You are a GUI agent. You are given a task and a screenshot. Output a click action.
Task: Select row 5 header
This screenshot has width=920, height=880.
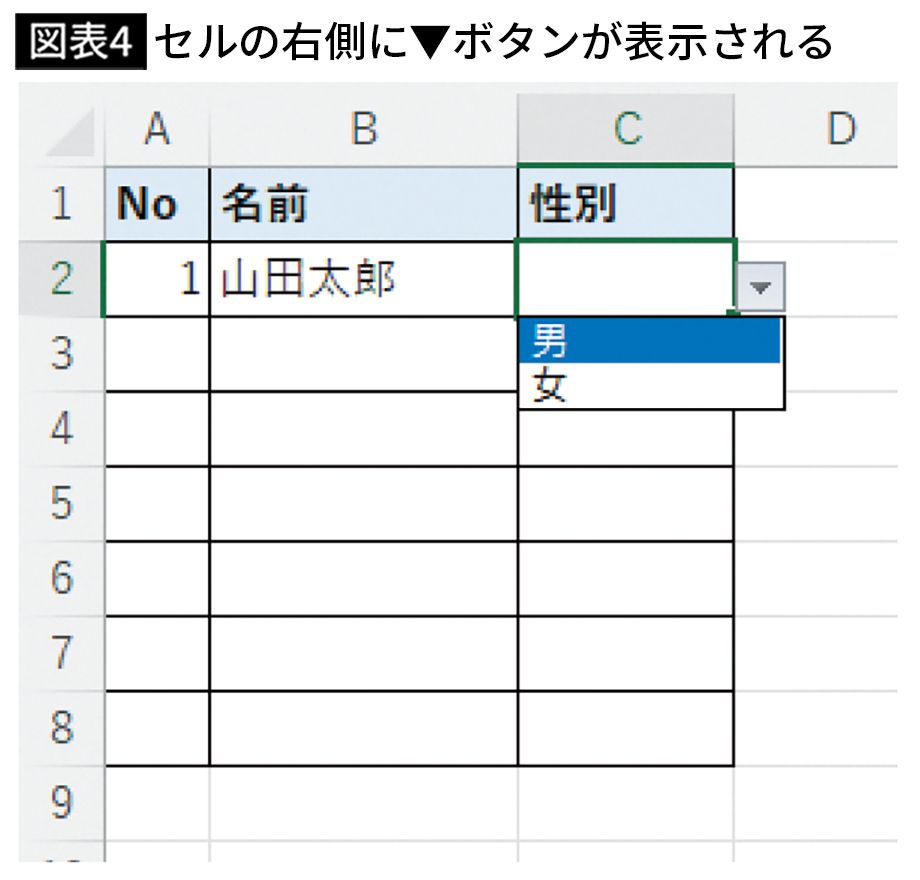click(62, 503)
